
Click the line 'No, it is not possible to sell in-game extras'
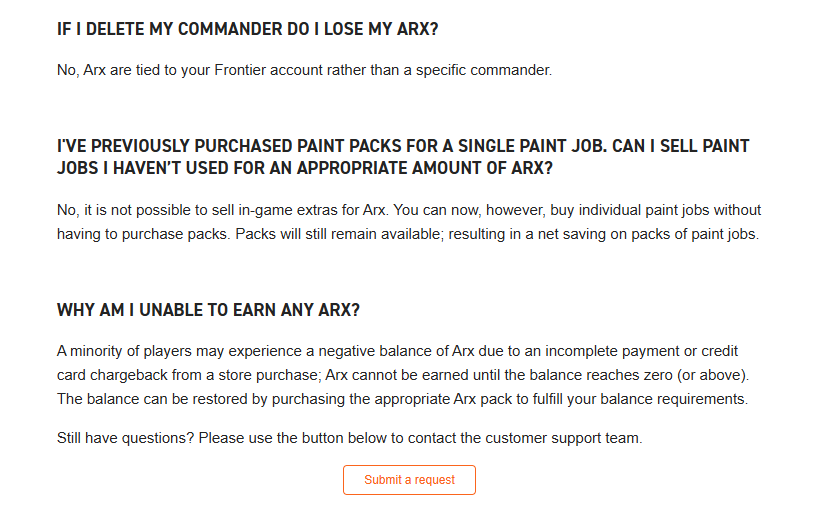tap(409, 210)
